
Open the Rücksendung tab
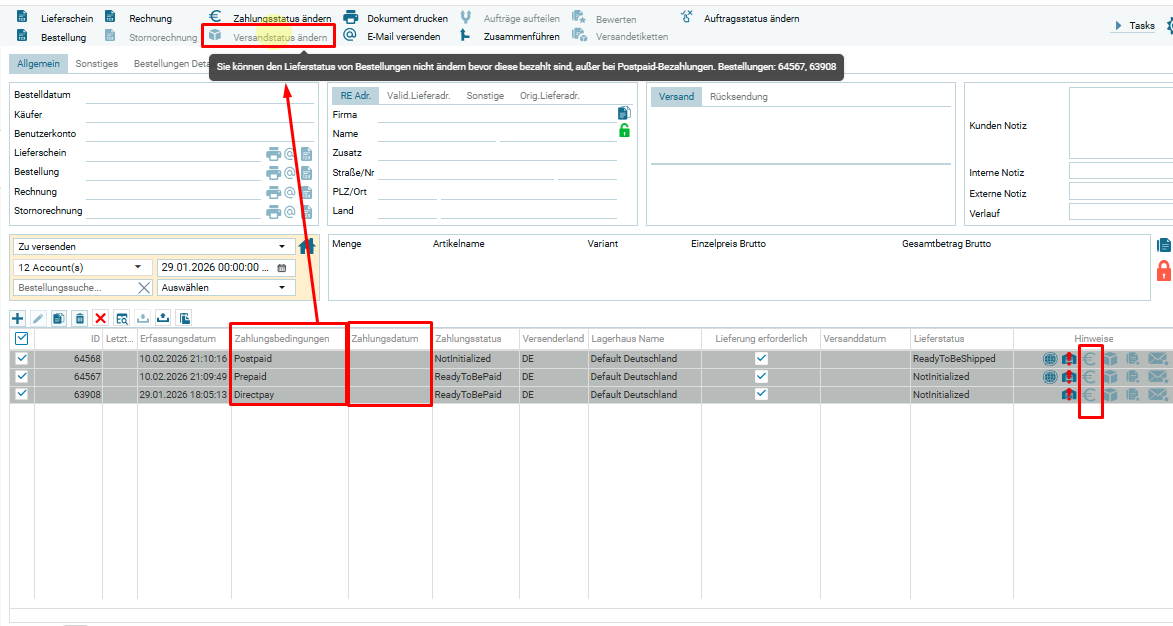[x=739, y=97]
